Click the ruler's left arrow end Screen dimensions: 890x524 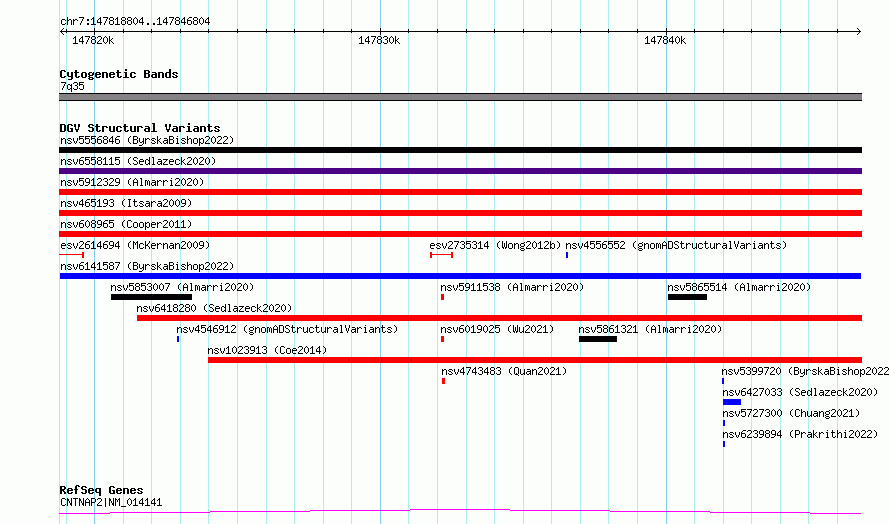point(62,31)
